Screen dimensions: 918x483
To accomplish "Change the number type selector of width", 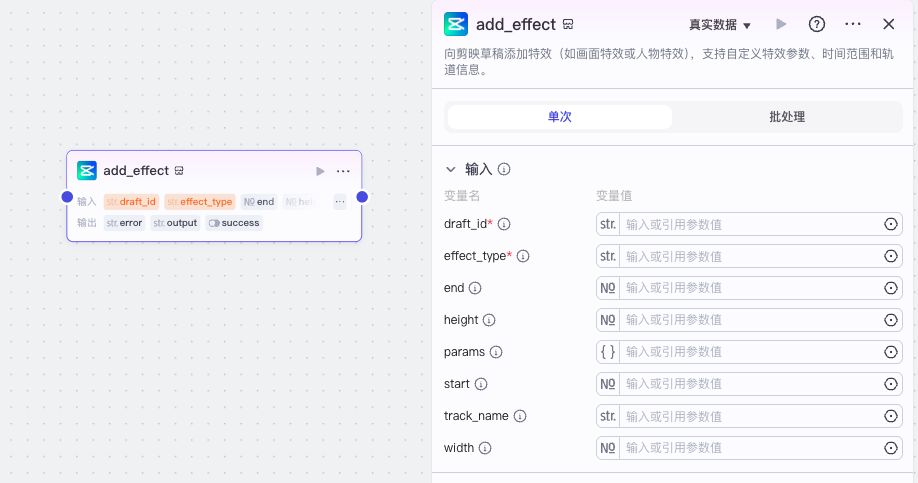I will pos(608,448).
